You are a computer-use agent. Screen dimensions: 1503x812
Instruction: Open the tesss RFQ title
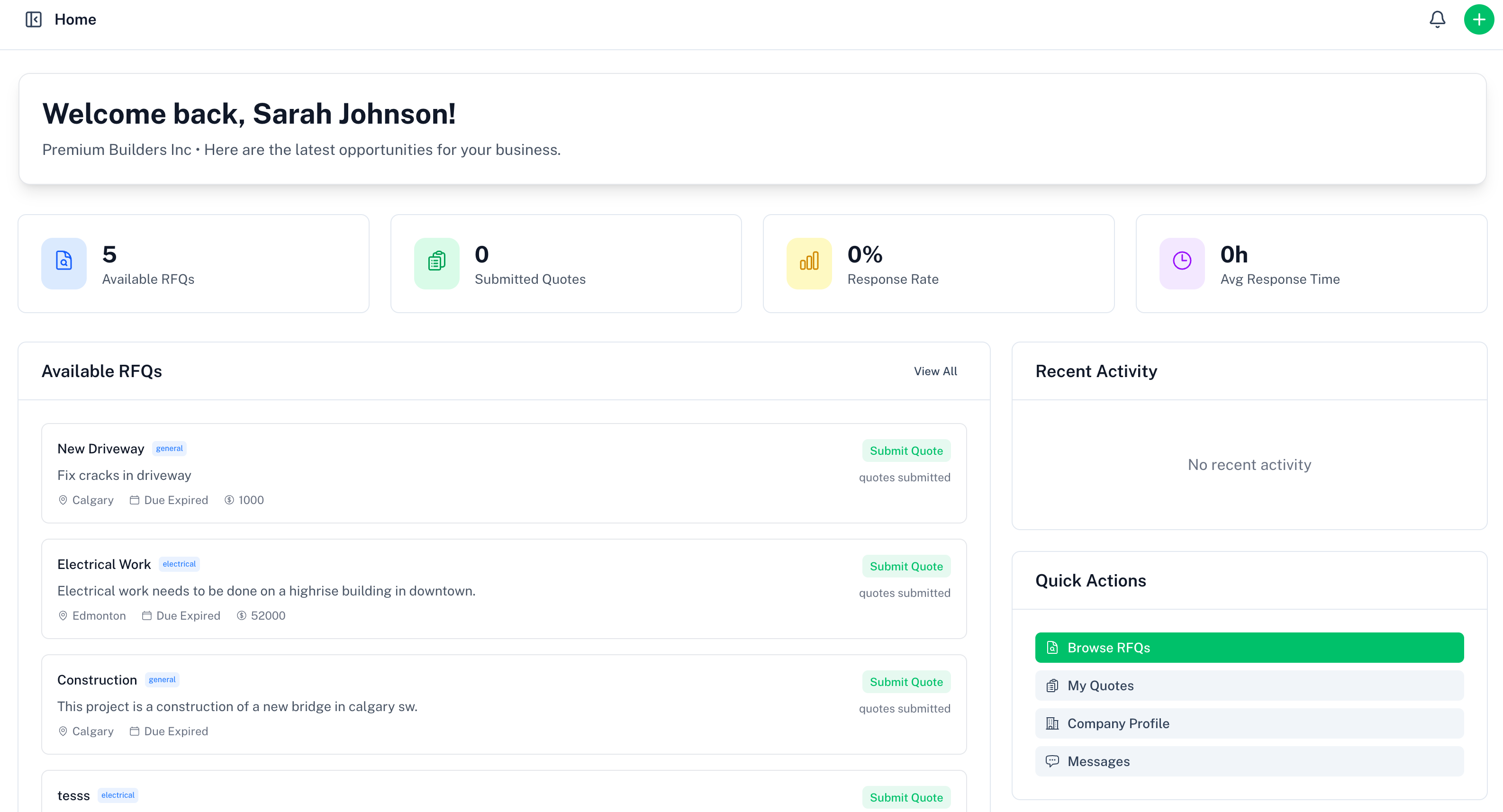(x=73, y=795)
